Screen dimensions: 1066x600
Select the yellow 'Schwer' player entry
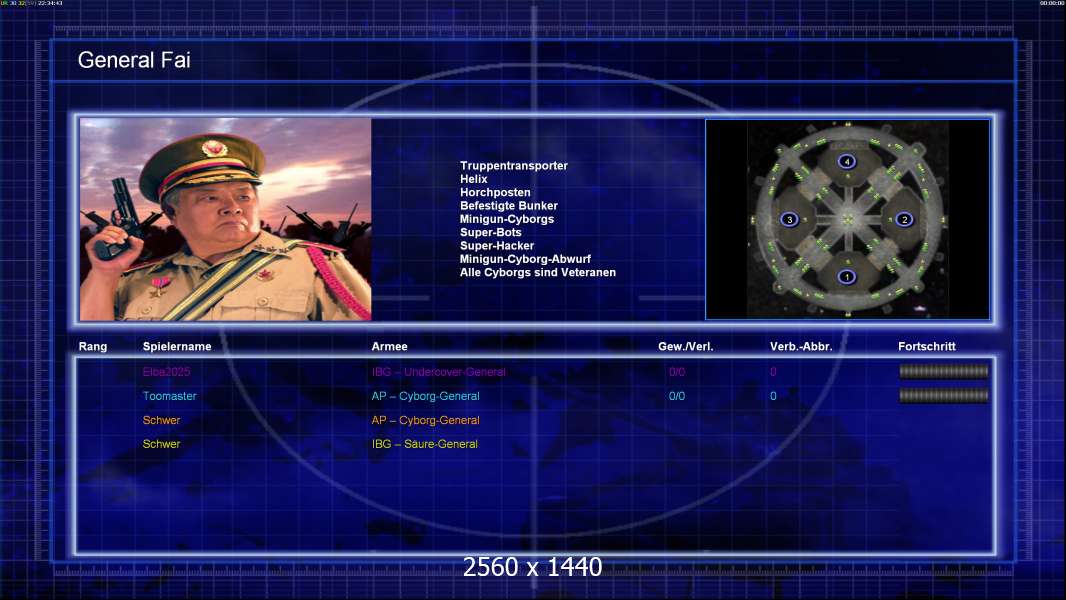(x=161, y=444)
